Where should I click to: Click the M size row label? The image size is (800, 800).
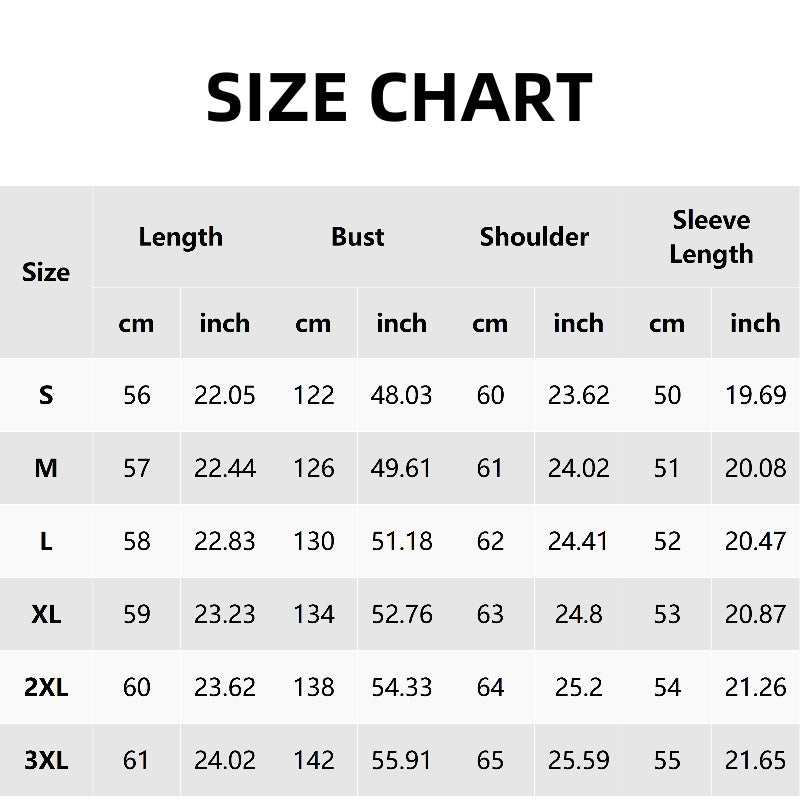[46, 468]
